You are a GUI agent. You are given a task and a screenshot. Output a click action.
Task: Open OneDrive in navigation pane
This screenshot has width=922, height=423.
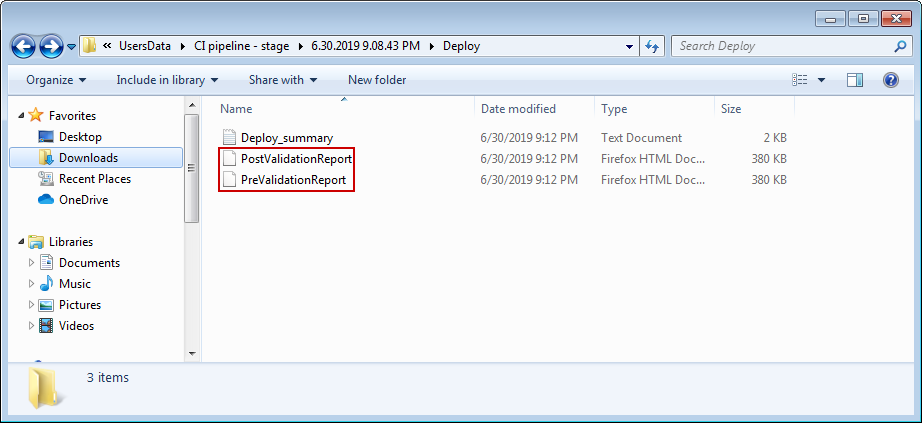(73, 200)
